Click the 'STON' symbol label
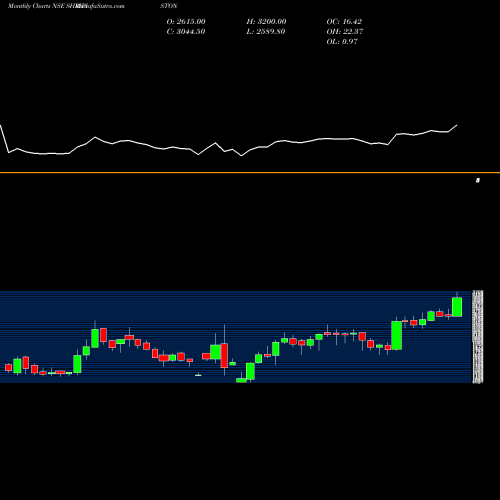 click(x=169, y=6)
